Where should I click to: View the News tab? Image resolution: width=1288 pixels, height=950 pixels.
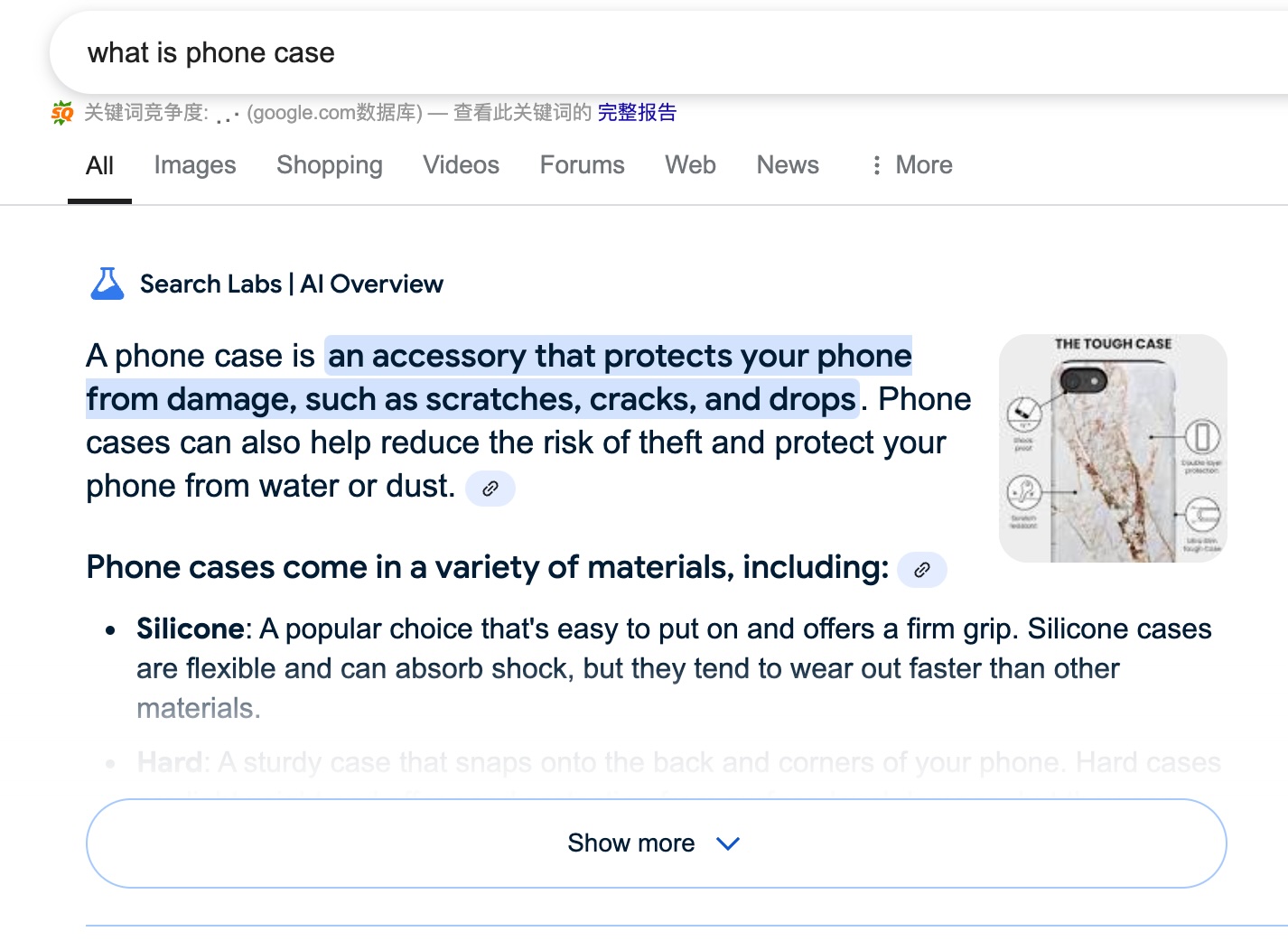point(788,165)
